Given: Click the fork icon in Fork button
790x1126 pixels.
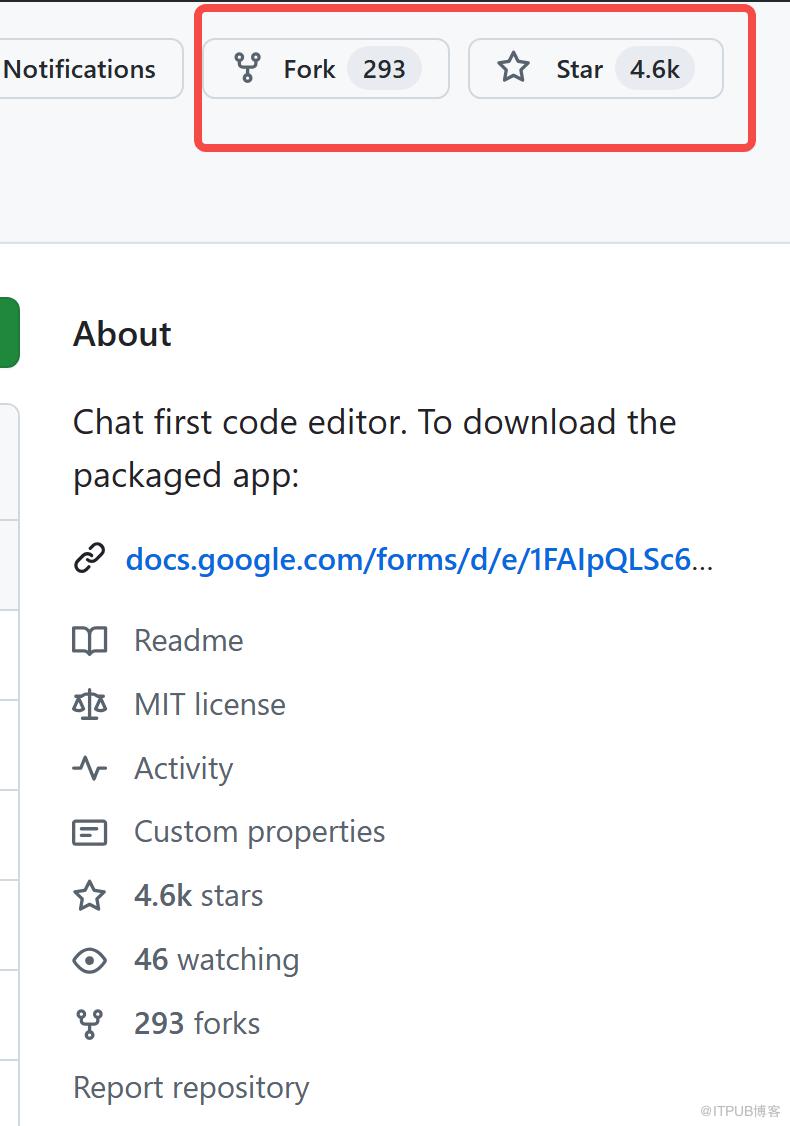Looking at the screenshot, I should coord(247,68).
